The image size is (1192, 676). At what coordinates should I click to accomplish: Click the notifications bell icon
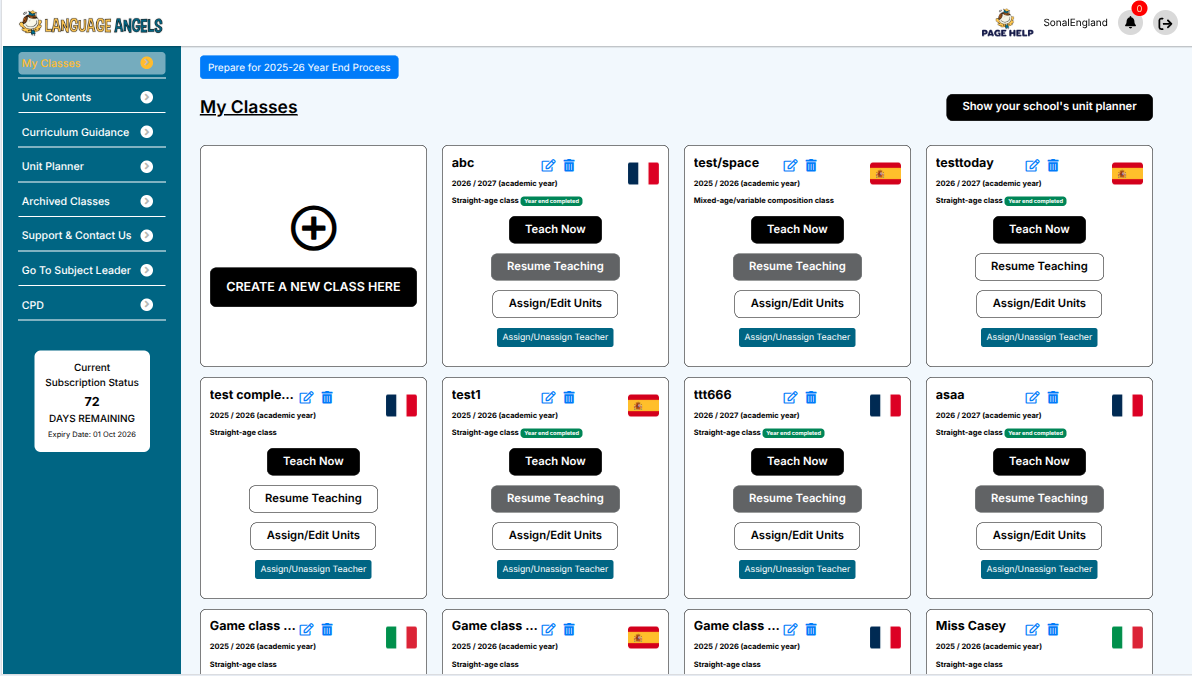[1130, 23]
